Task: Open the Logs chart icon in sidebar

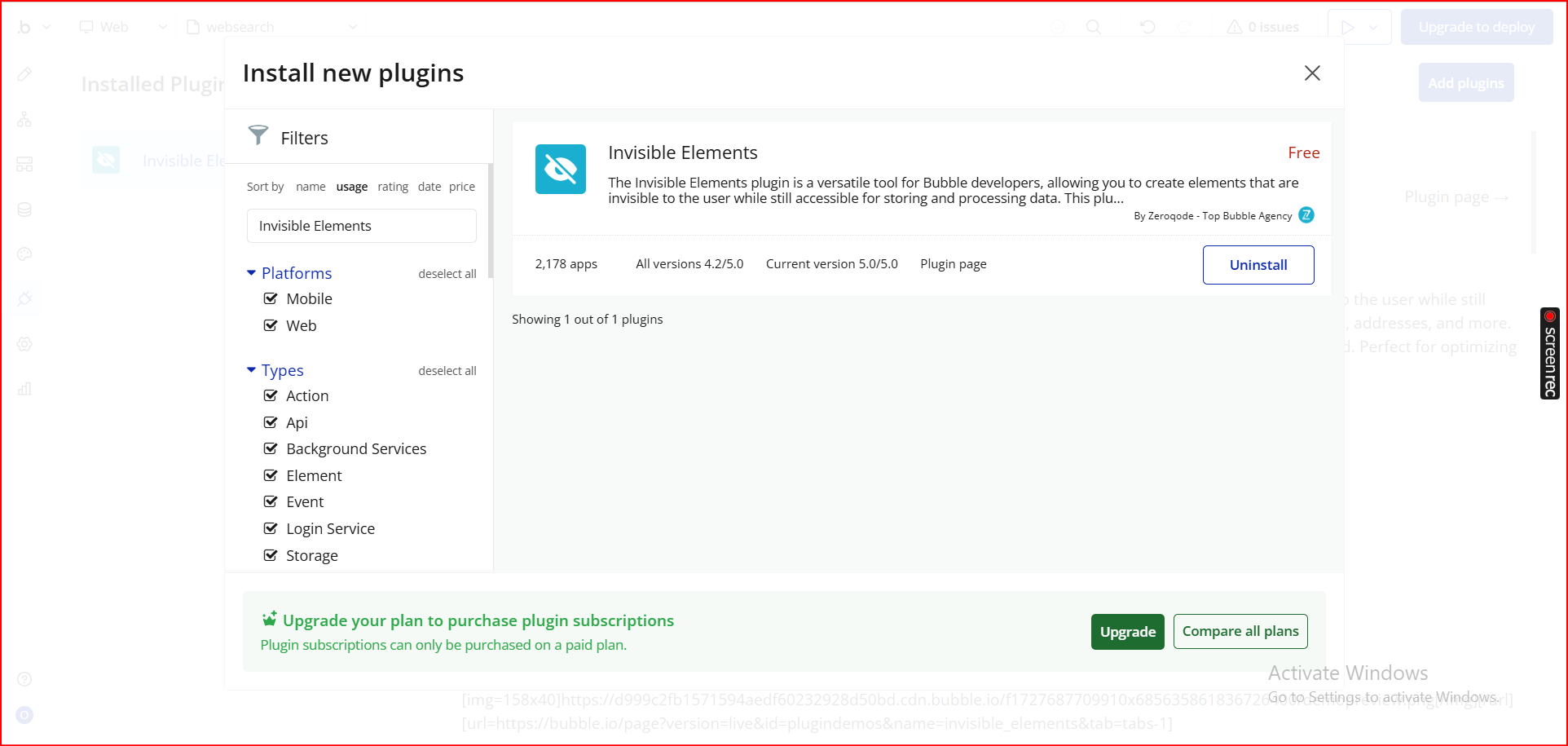Action: [x=24, y=389]
